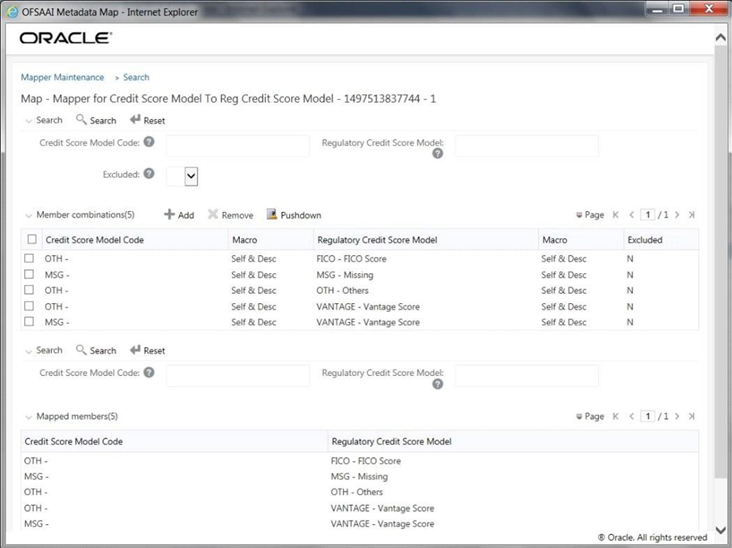Open Page menu icon for Mapped members
The width and height of the screenshot is (732, 548).
click(x=579, y=417)
